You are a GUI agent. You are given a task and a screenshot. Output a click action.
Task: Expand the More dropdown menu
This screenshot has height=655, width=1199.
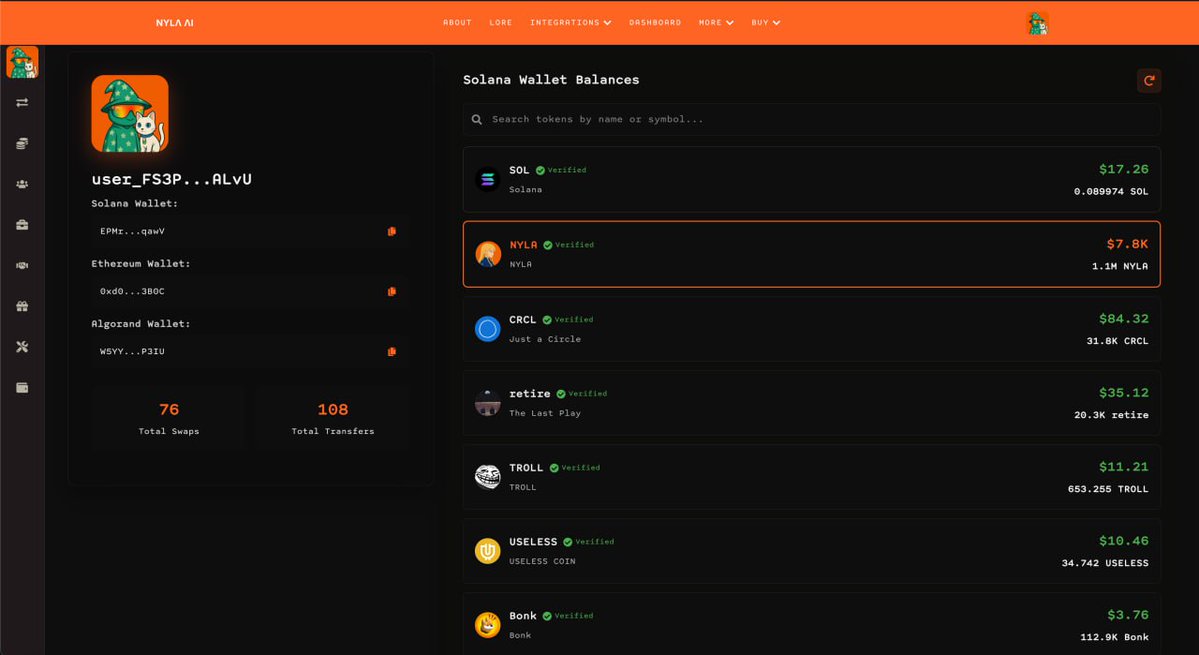[x=716, y=23]
